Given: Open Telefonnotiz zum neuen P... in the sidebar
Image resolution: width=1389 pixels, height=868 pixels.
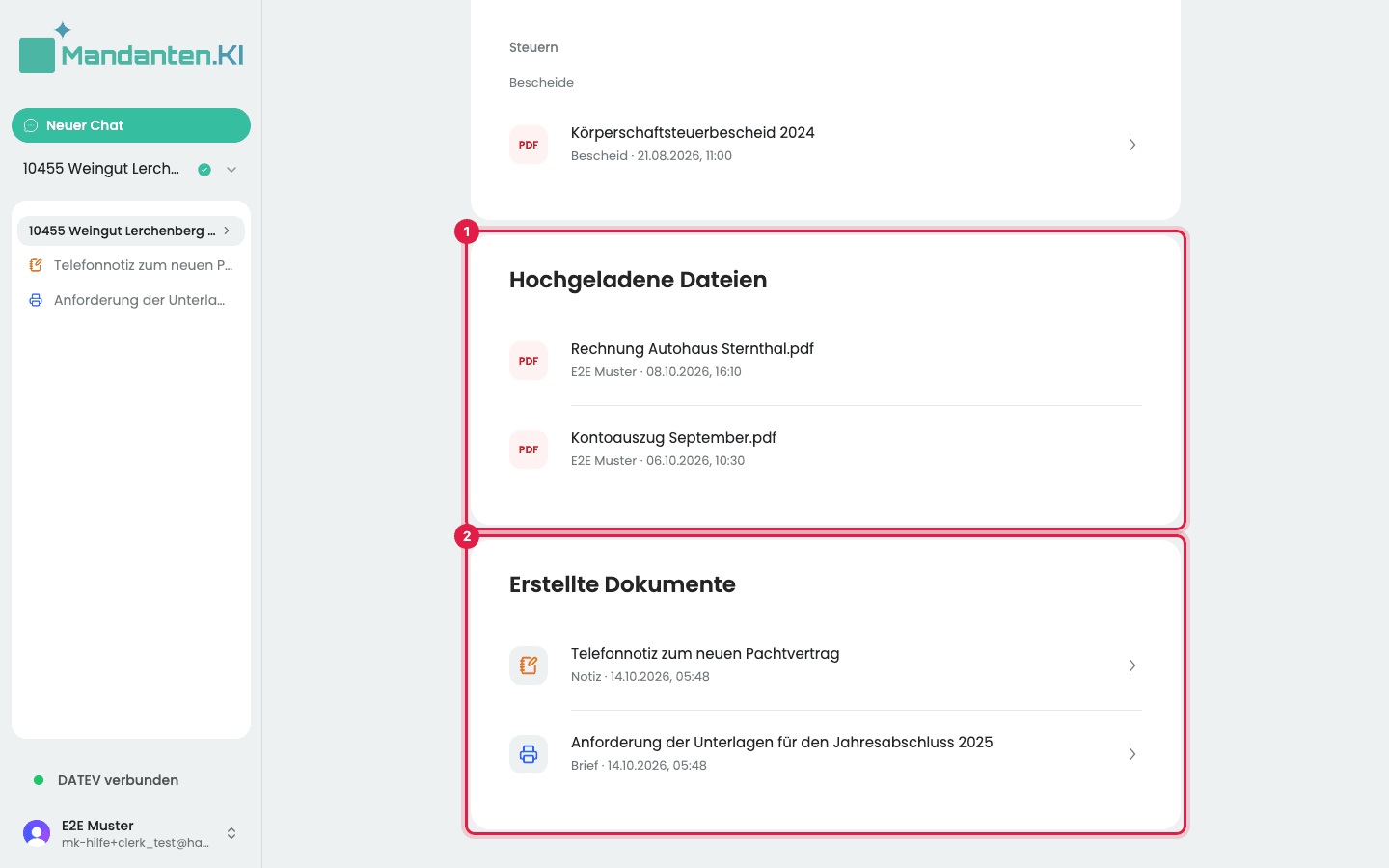Looking at the screenshot, I should click(x=131, y=265).
